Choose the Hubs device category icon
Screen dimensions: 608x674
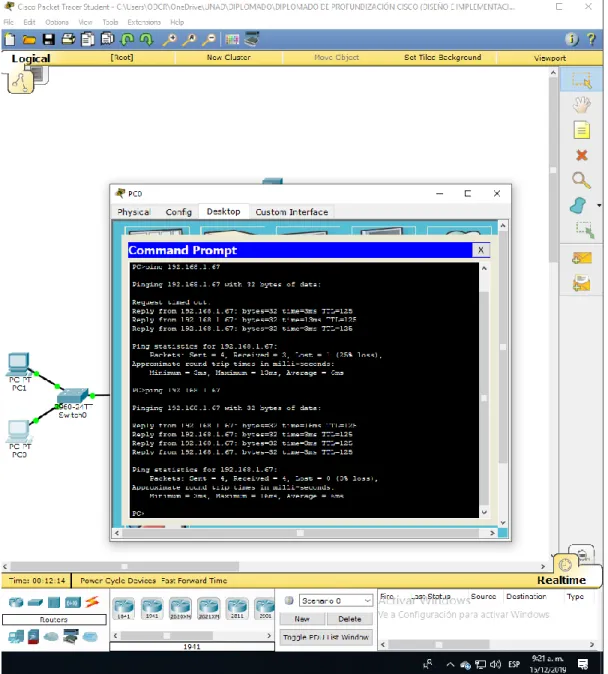point(54,602)
